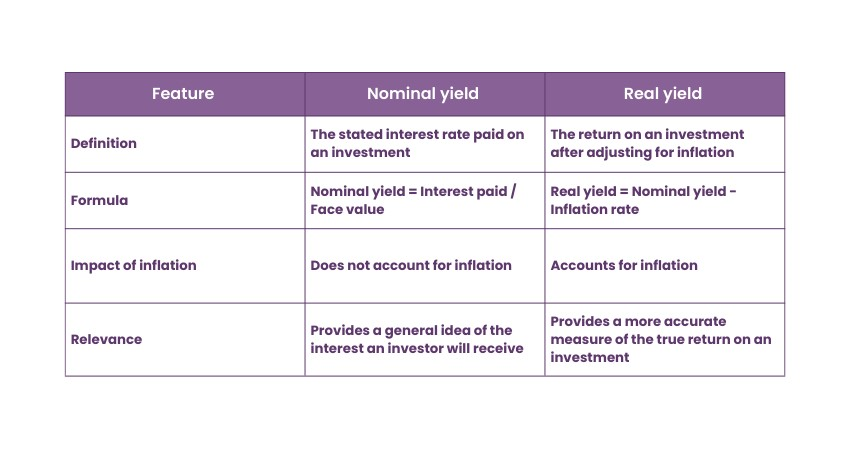Click the Real yield column header
Image resolution: width=850 pixels, height=450 pixels.
coord(663,94)
